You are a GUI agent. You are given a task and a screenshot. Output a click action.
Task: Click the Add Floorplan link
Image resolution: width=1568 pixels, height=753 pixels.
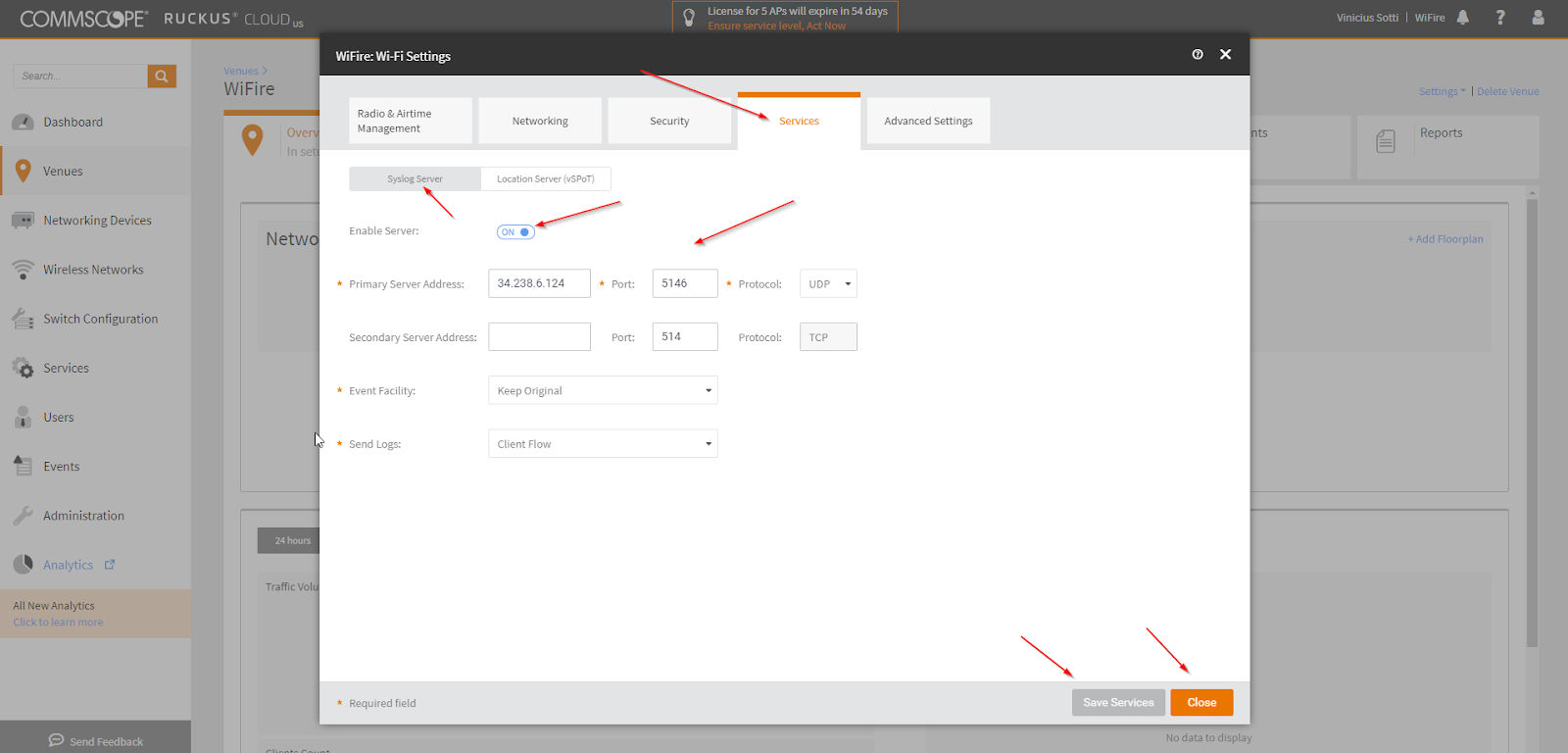pos(1445,239)
